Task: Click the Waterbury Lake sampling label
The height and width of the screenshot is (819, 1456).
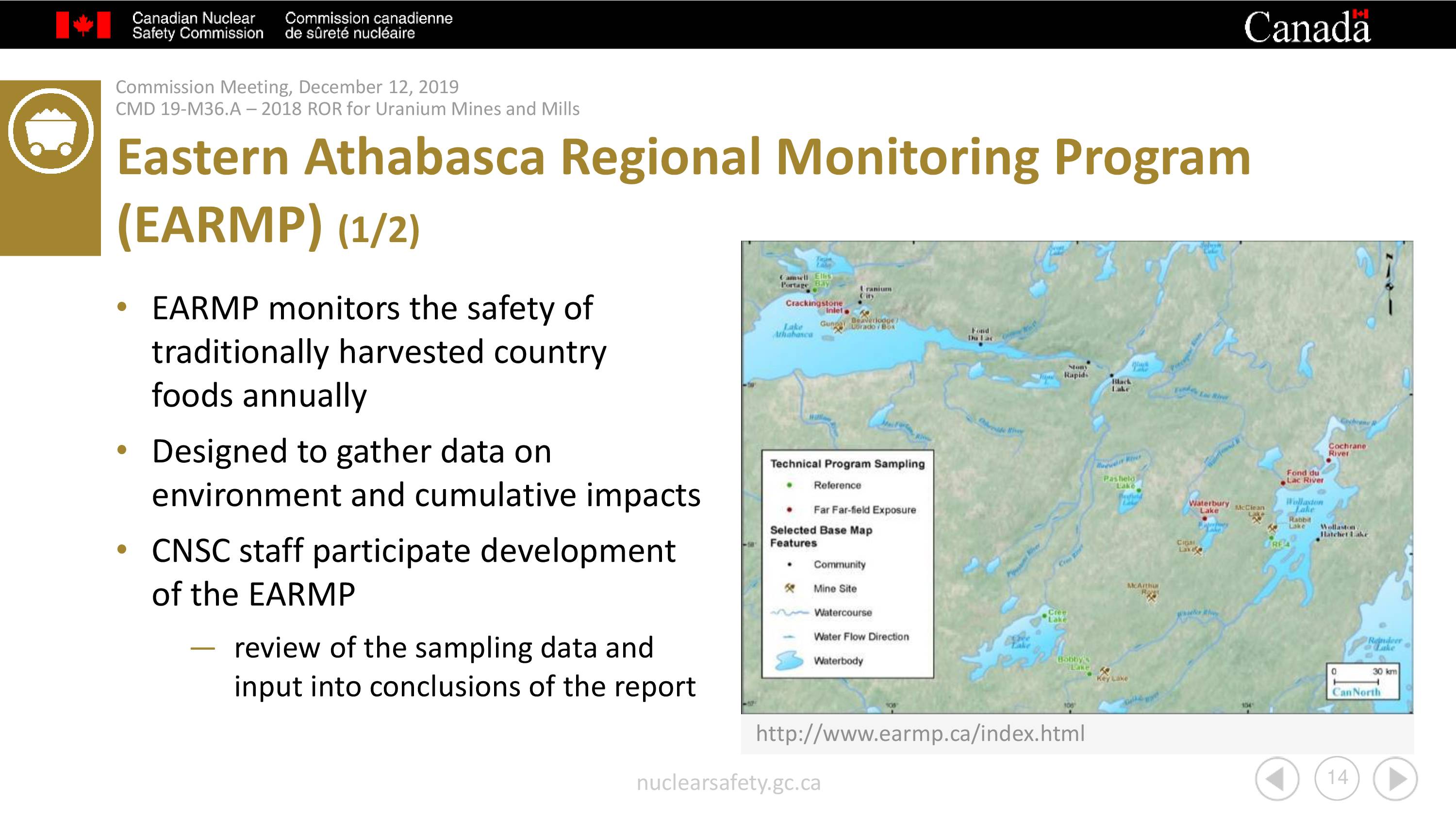Action: (x=1209, y=507)
